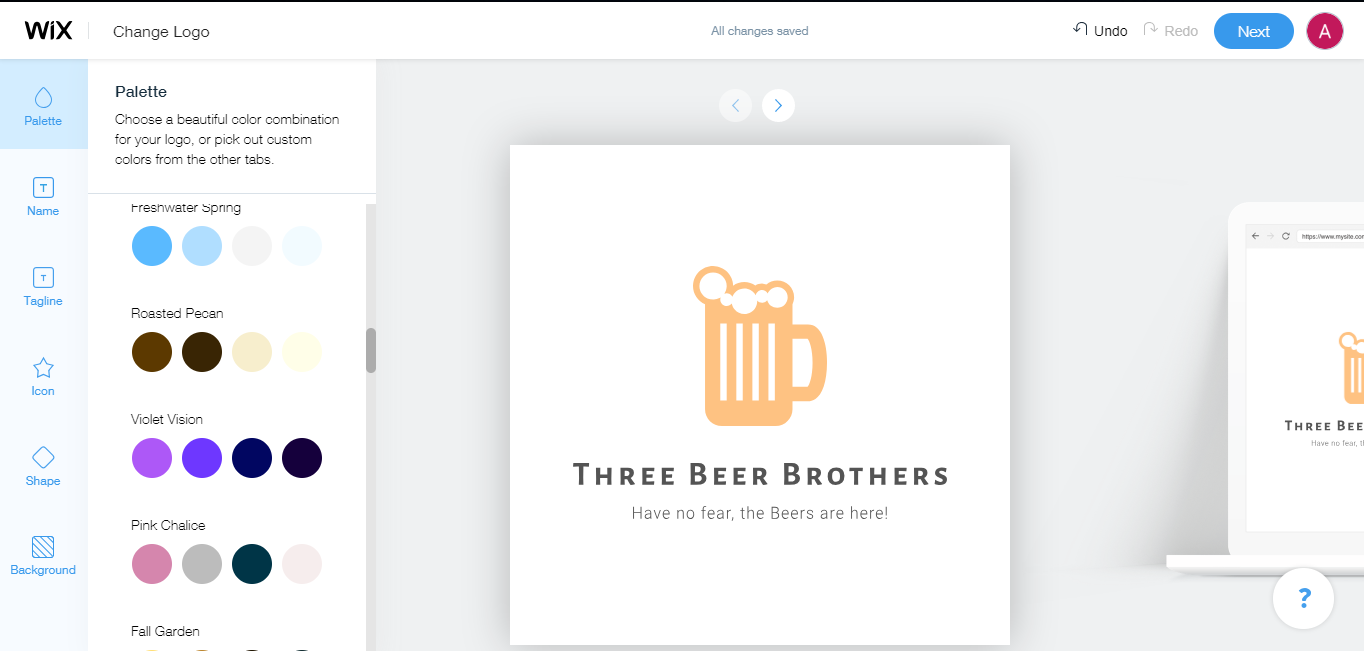1364x651 pixels.
Task: Select the Freshwater Spring blue color swatch
Action: click(152, 246)
